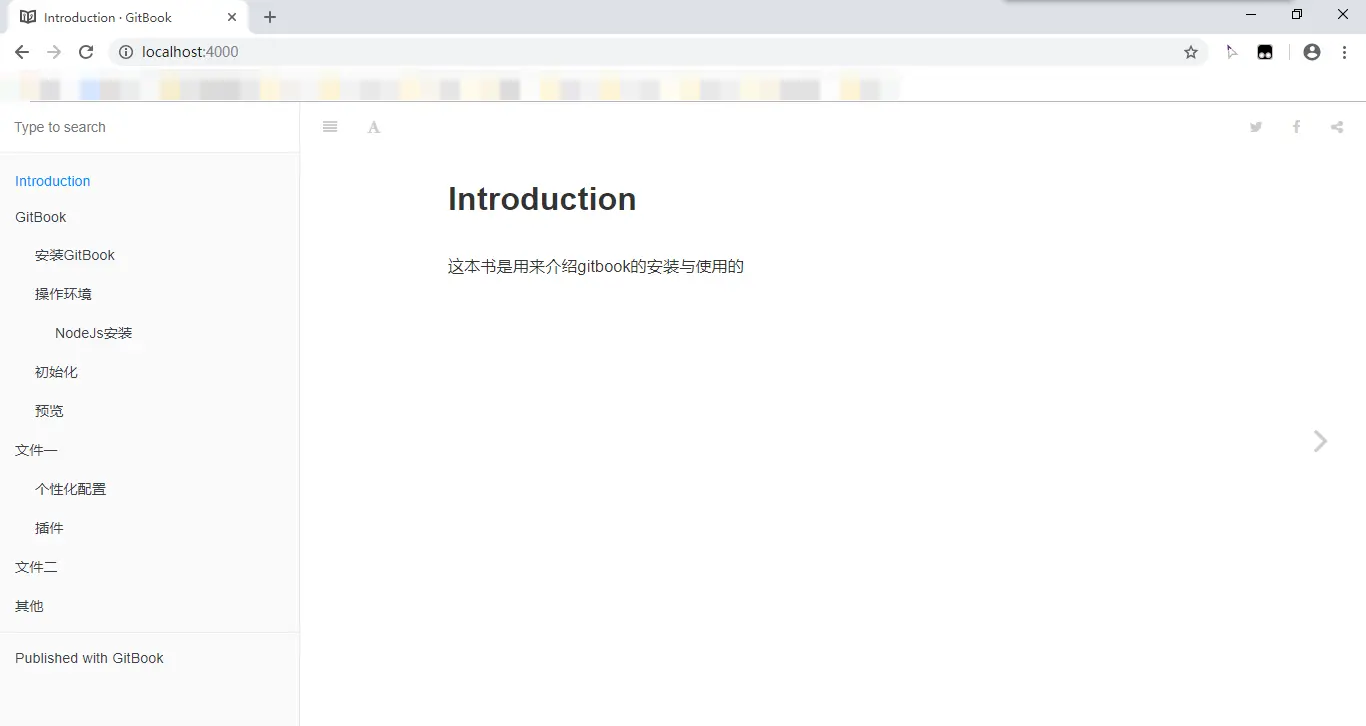Click the Introduction page heading
Screen dimensions: 1366x726
tap(542, 199)
